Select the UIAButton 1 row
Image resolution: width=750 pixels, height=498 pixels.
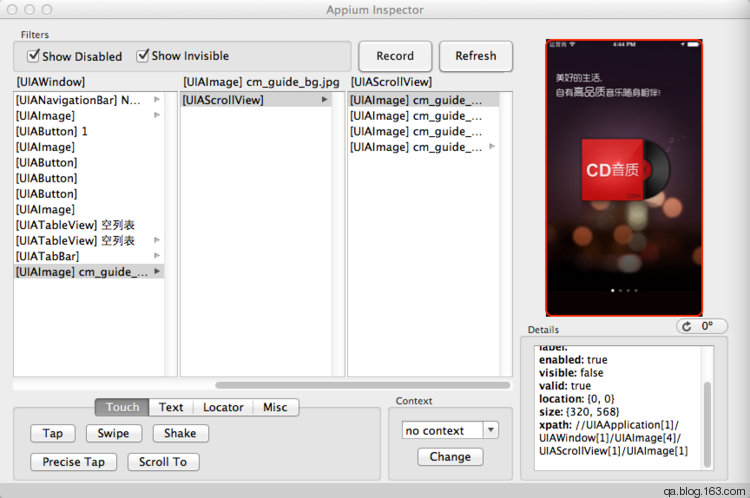pos(88,131)
